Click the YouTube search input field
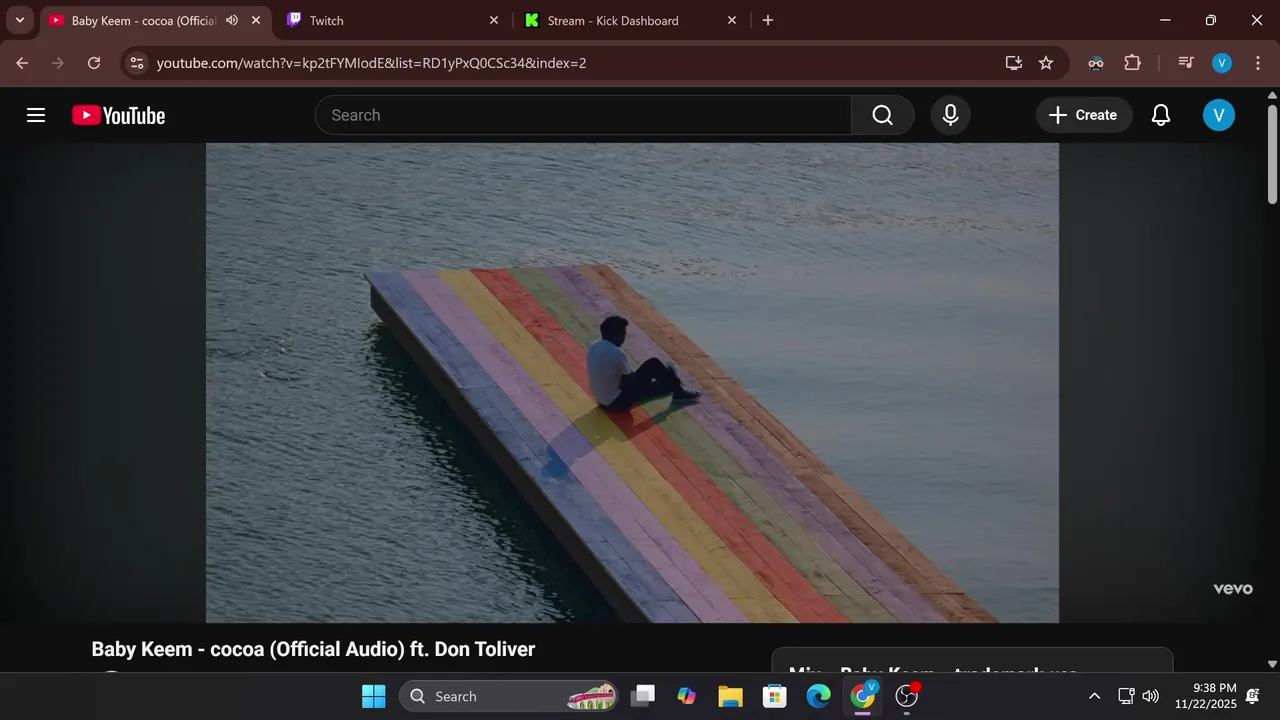Viewport: 1280px width, 720px height. (x=583, y=115)
